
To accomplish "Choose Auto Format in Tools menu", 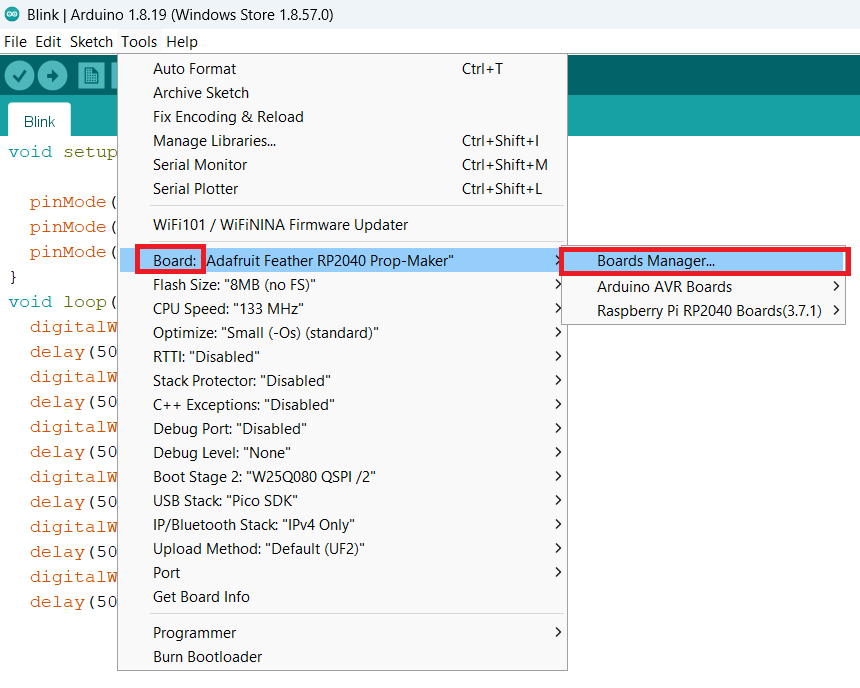I will 194,69.
